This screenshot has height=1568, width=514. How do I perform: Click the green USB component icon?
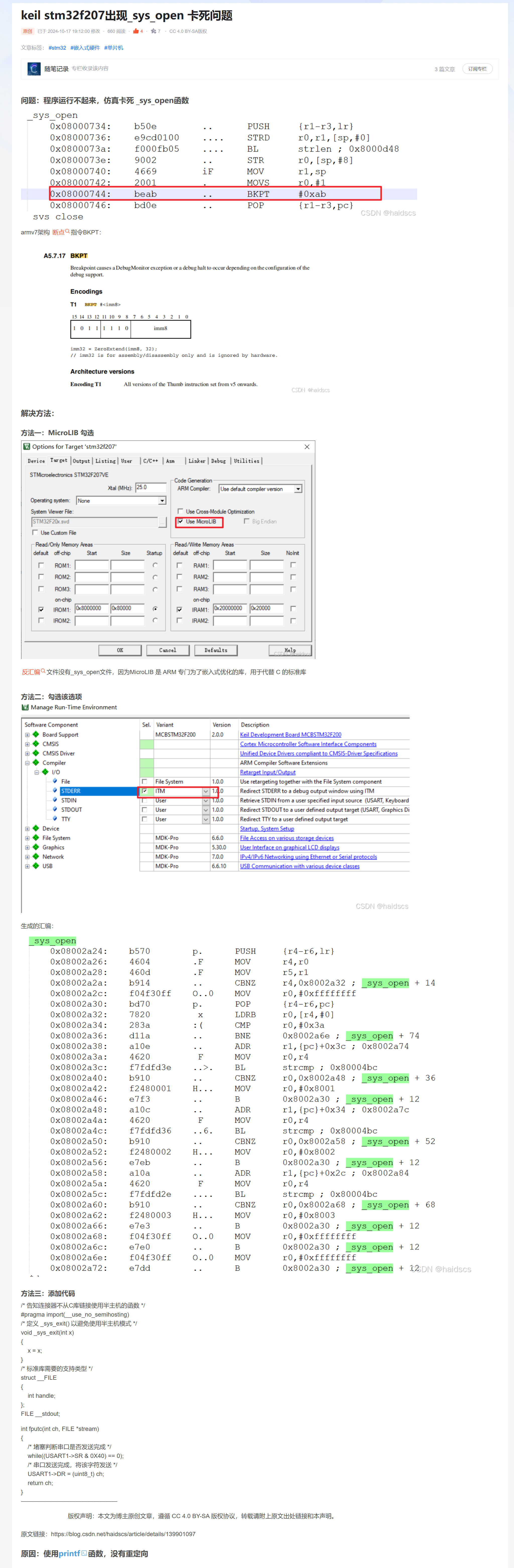click(x=36, y=866)
